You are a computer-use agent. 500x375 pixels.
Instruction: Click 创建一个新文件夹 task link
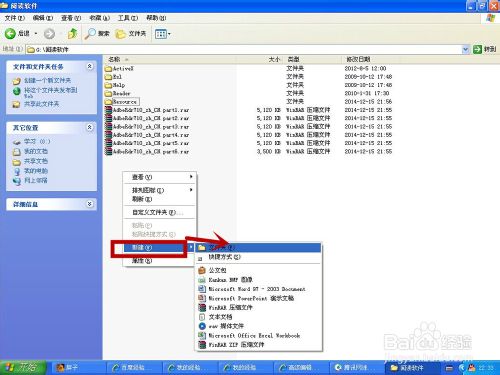(x=47, y=80)
